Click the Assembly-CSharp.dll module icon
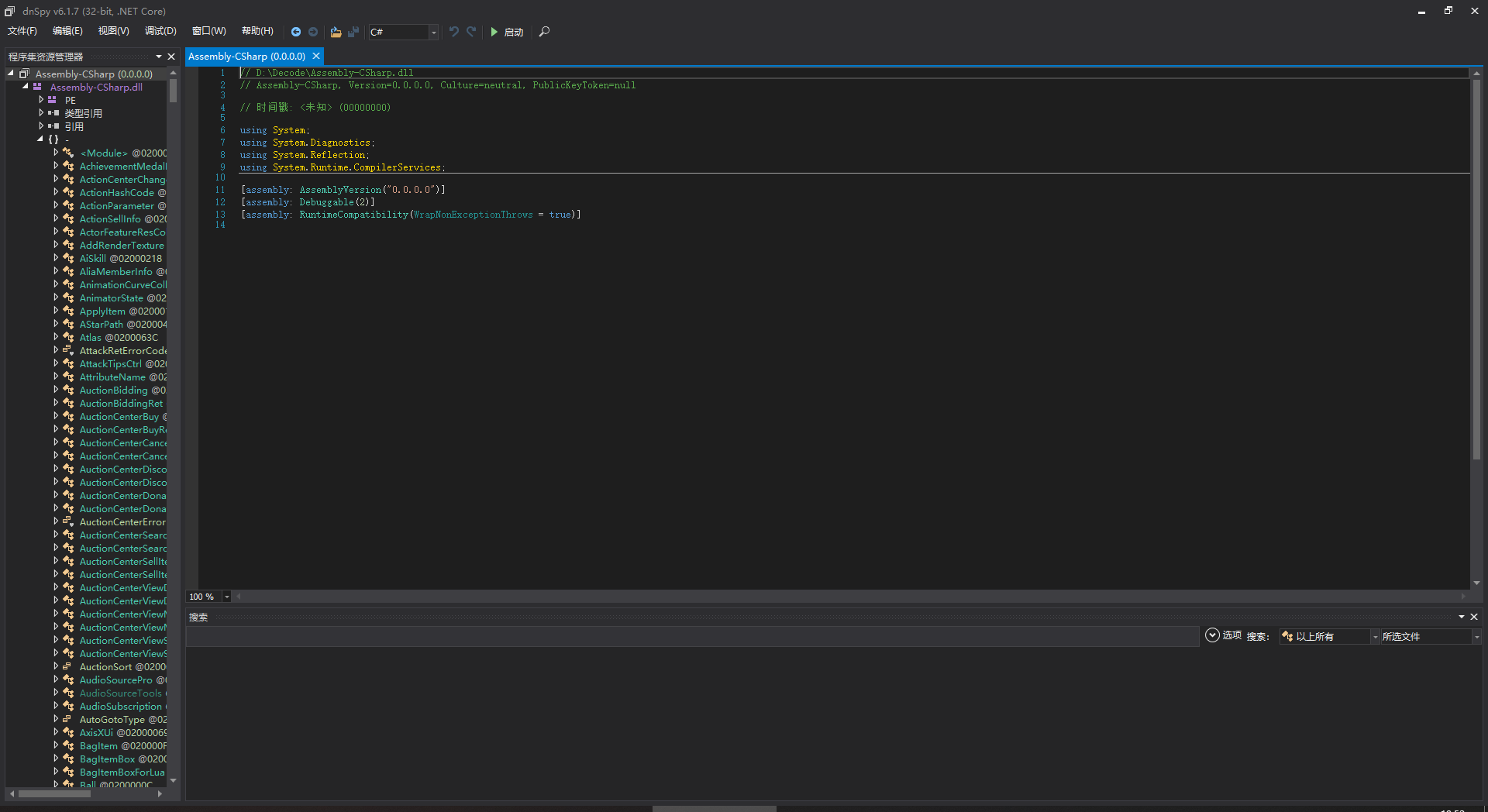Image resolution: width=1488 pixels, height=812 pixels. coord(37,87)
